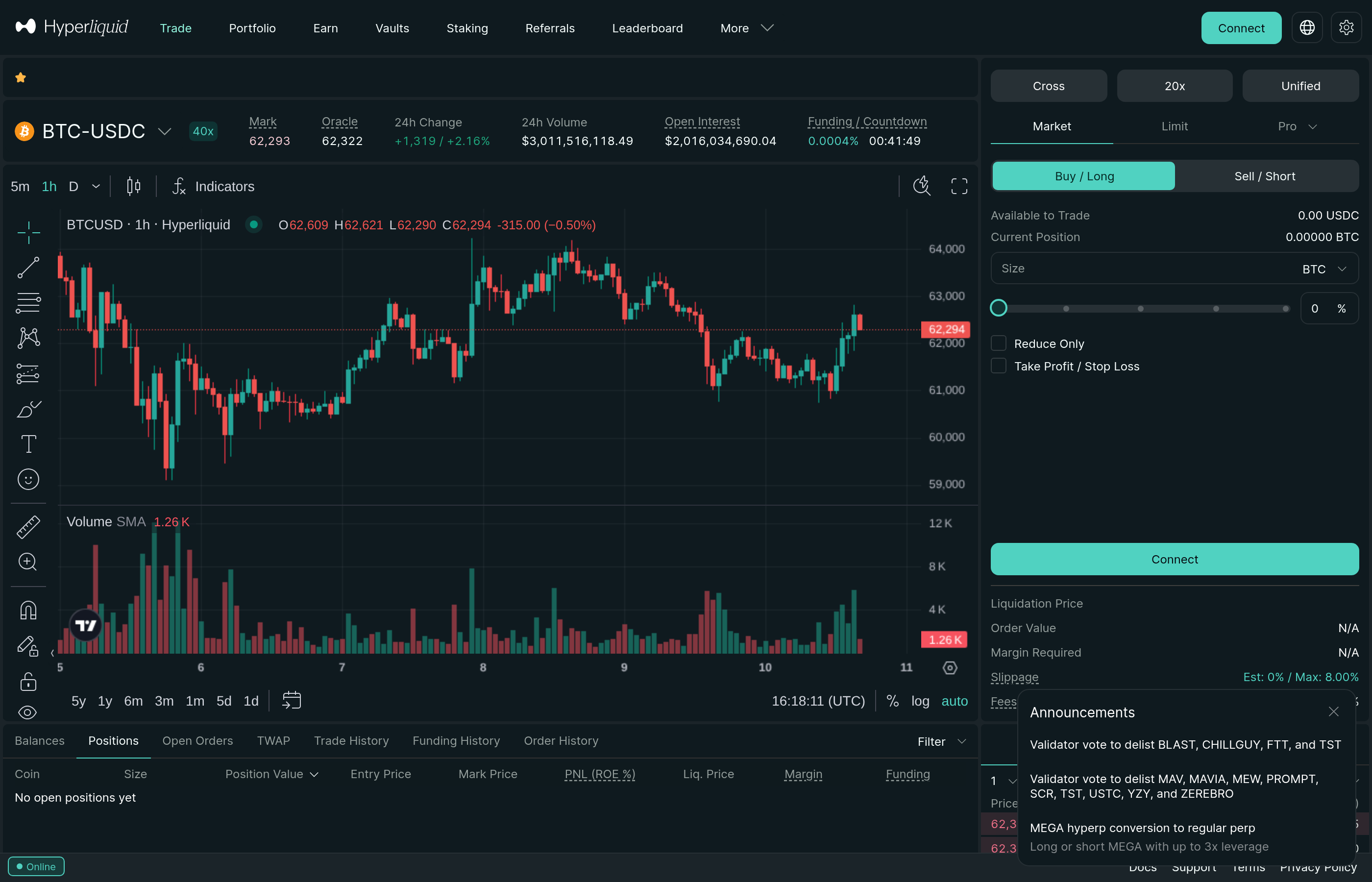Enter fullscreen chart mode

[x=959, y=186]
